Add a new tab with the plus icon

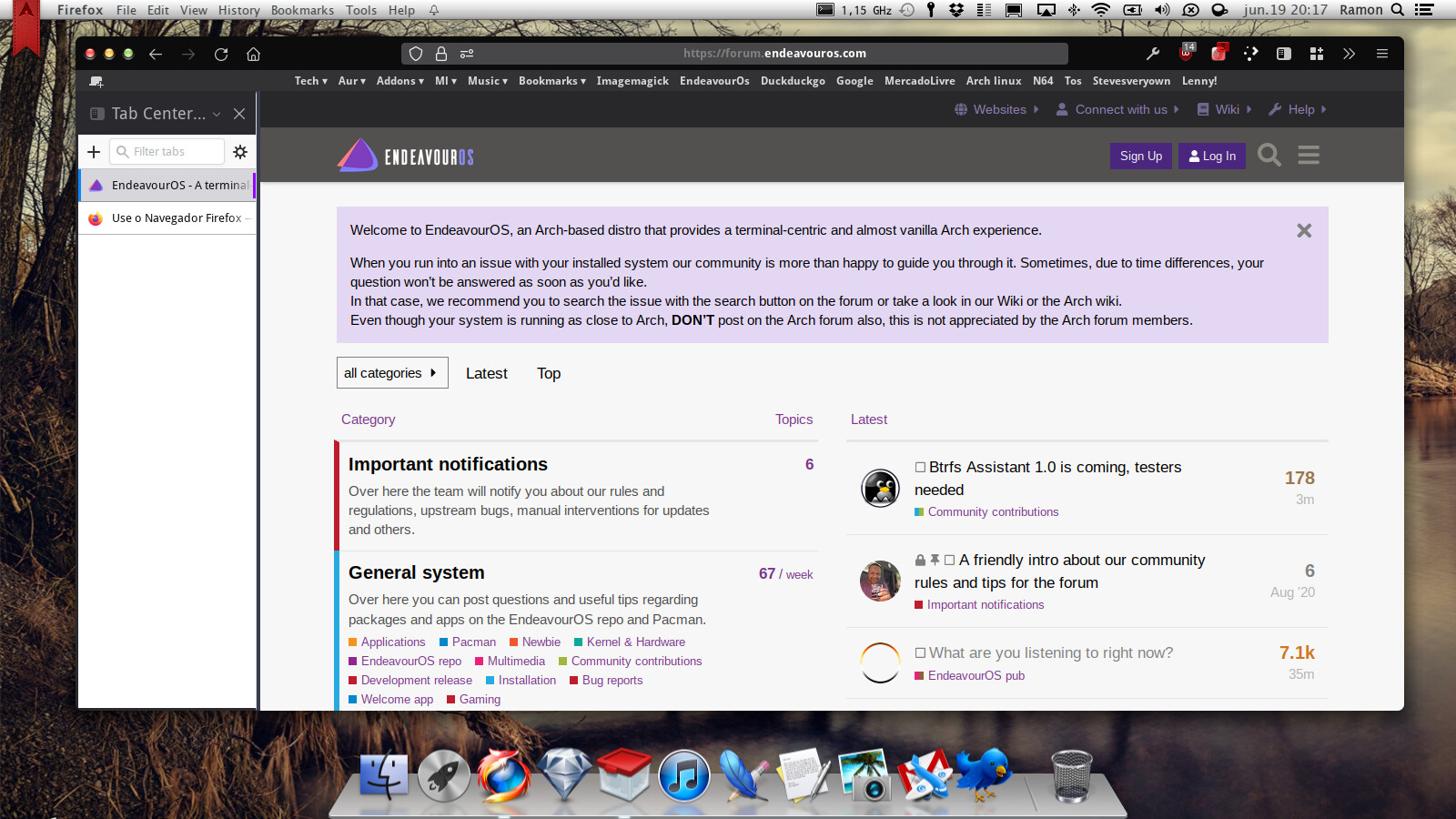[x=94, y=152]
